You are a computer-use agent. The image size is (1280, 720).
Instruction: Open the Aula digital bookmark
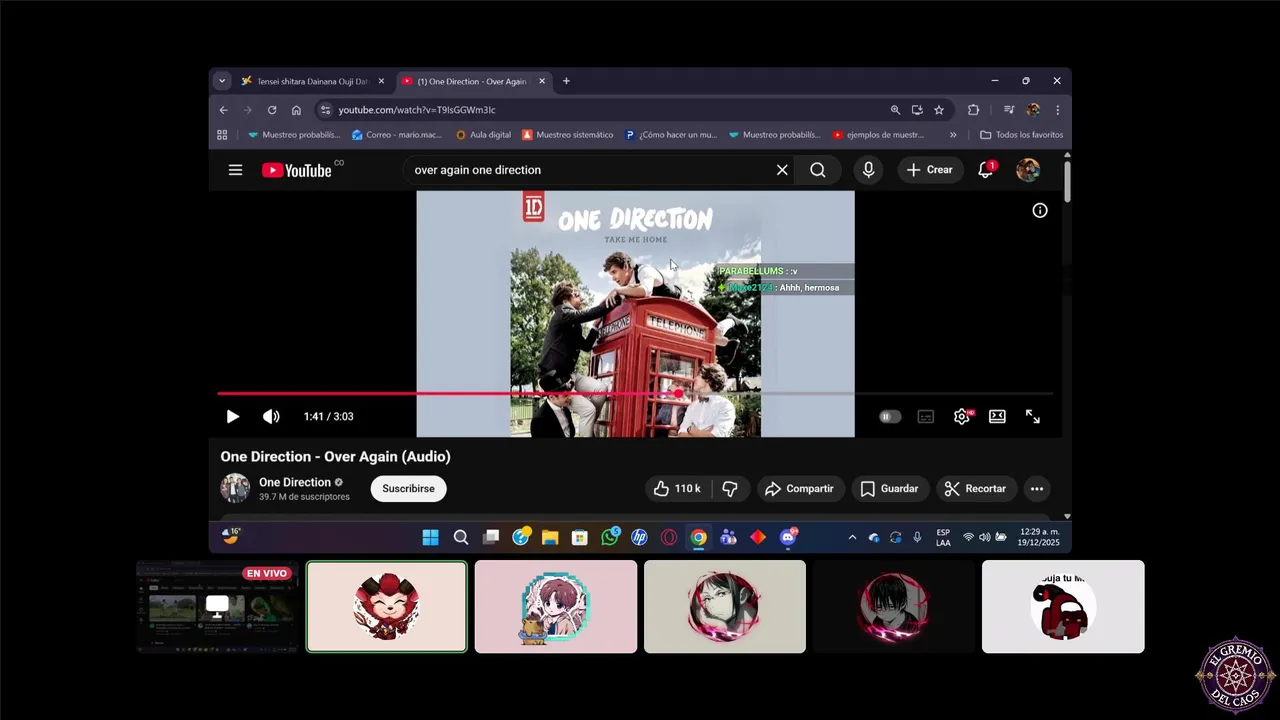(x=483, y=135)
